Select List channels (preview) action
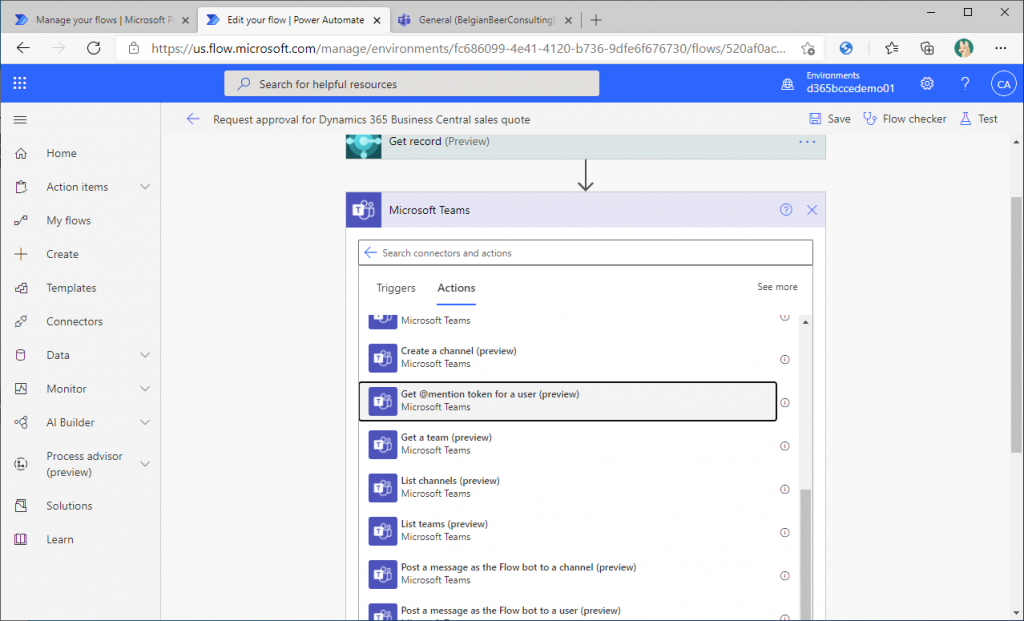 pos(568,487)
